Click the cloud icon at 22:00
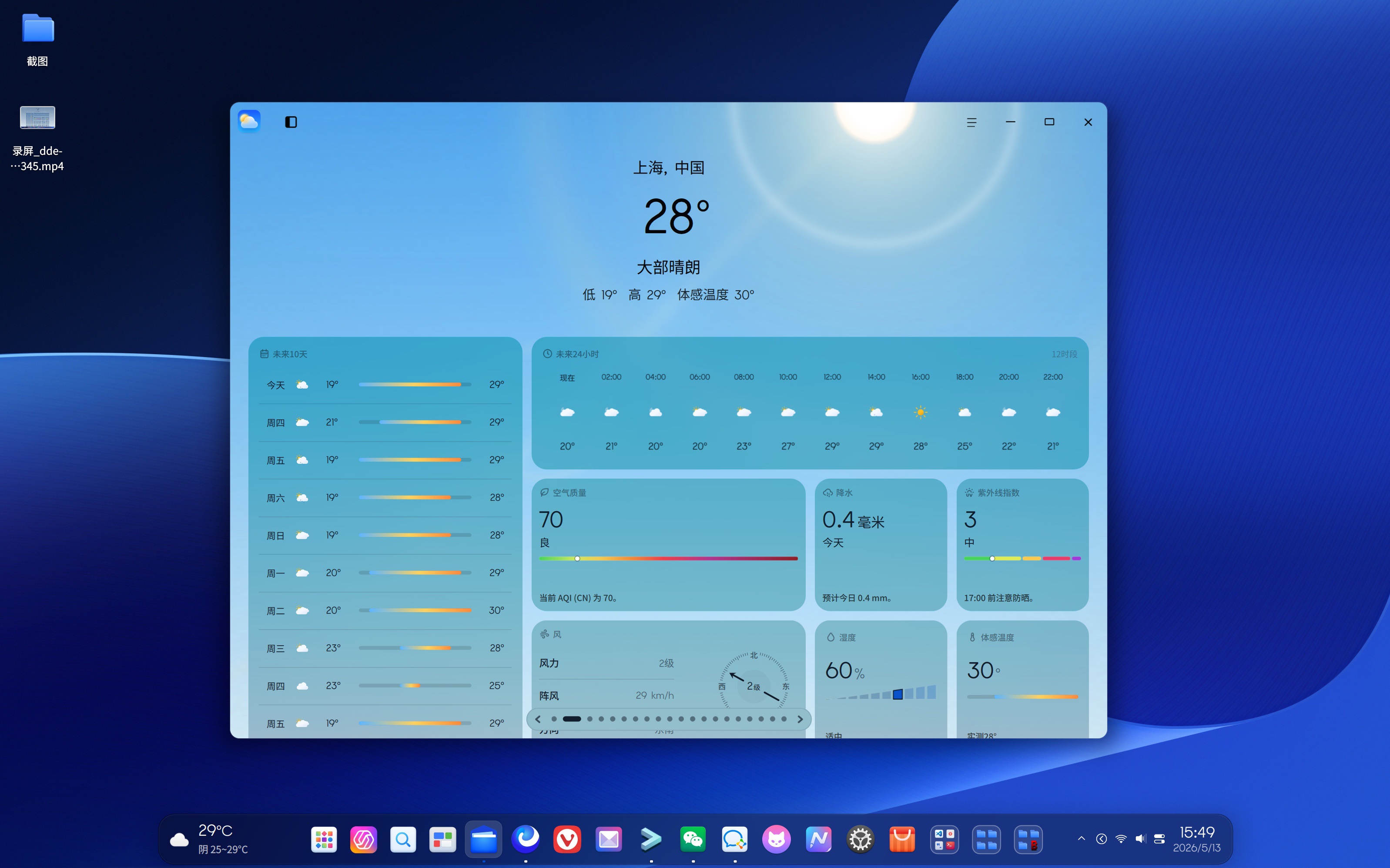The width and height of the screenshot is (1390, 868). click(x=1052, y=412)
